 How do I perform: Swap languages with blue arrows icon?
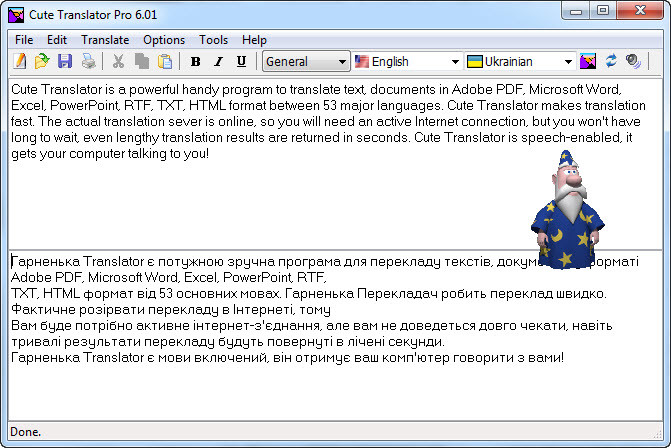(x=611, y=61)
